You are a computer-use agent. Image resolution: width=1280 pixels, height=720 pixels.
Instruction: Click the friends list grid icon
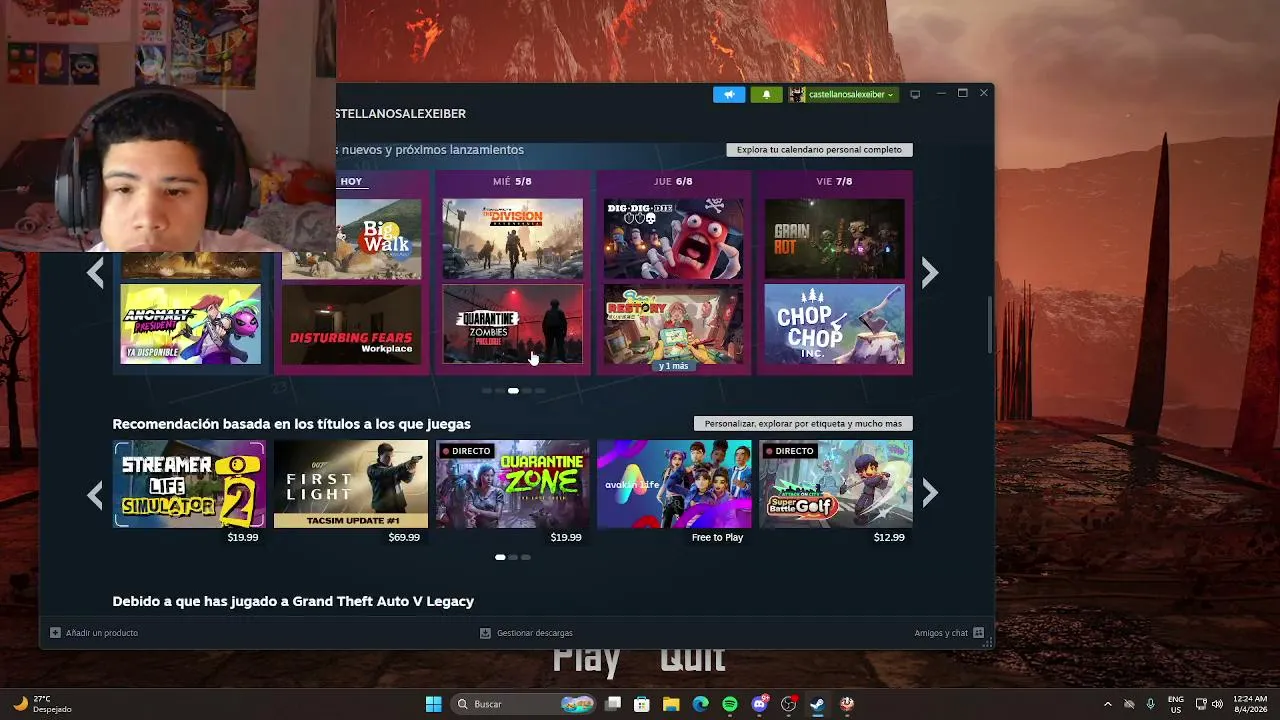[x=978, y=633]
